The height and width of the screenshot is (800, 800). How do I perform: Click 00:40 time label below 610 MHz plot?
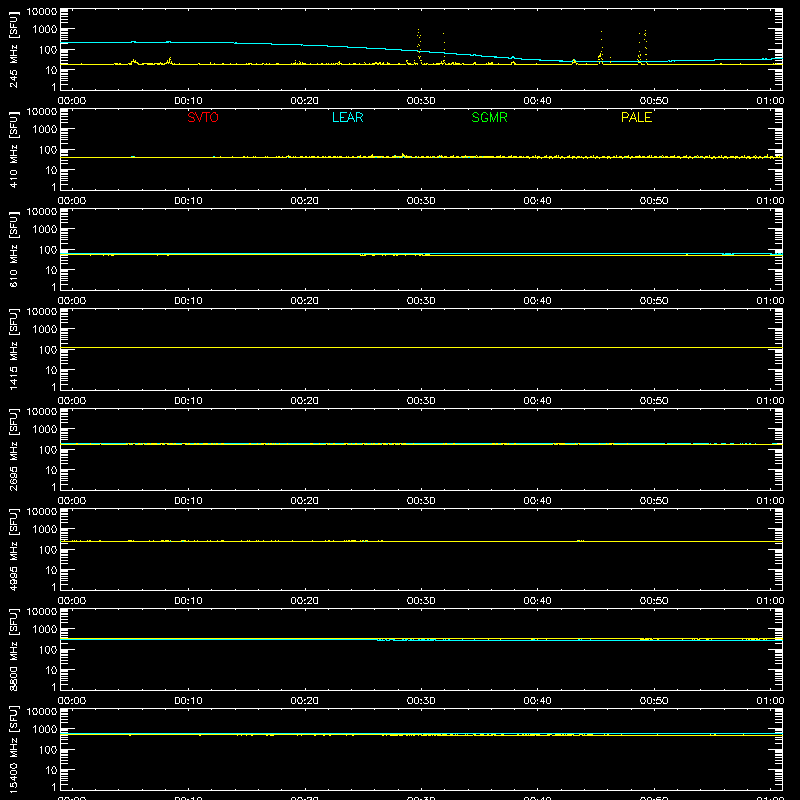537,301
